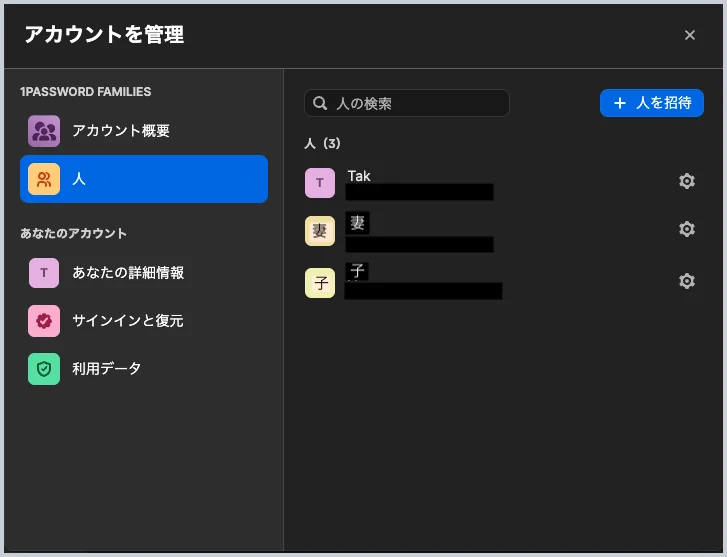Click the 1PASSWORD FAMILIES heading
This screenshot has height=557, width=727.
tap(86, 92)
